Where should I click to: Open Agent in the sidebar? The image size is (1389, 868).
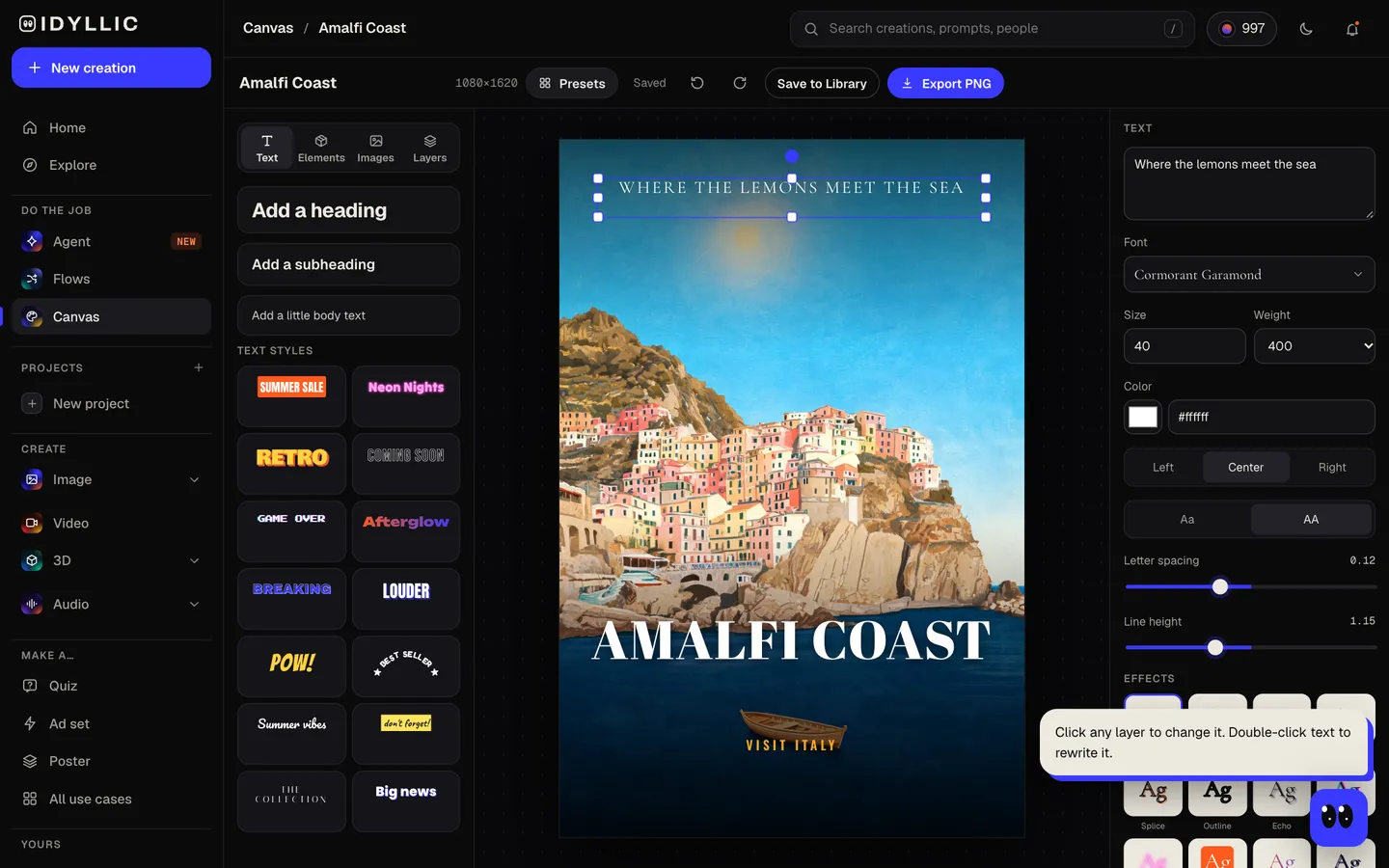coord(111,241)
